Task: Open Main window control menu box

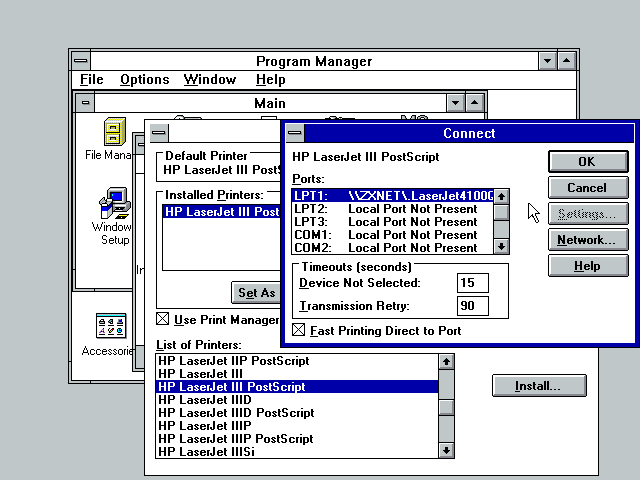Action: point(87,103)
